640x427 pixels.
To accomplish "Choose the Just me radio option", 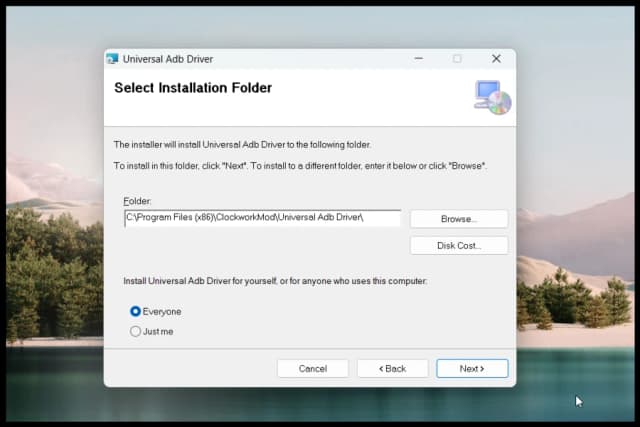I will point(152,331).
